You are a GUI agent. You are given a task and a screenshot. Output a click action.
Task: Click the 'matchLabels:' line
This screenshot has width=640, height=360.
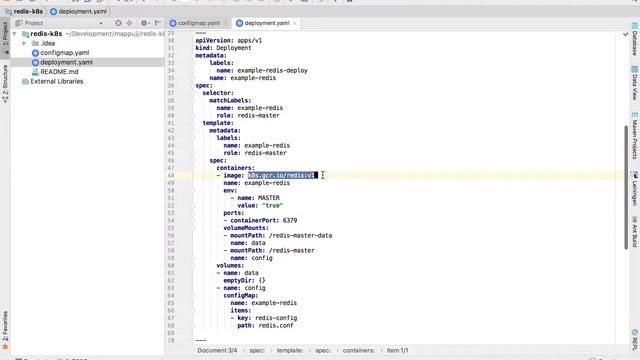230,100
